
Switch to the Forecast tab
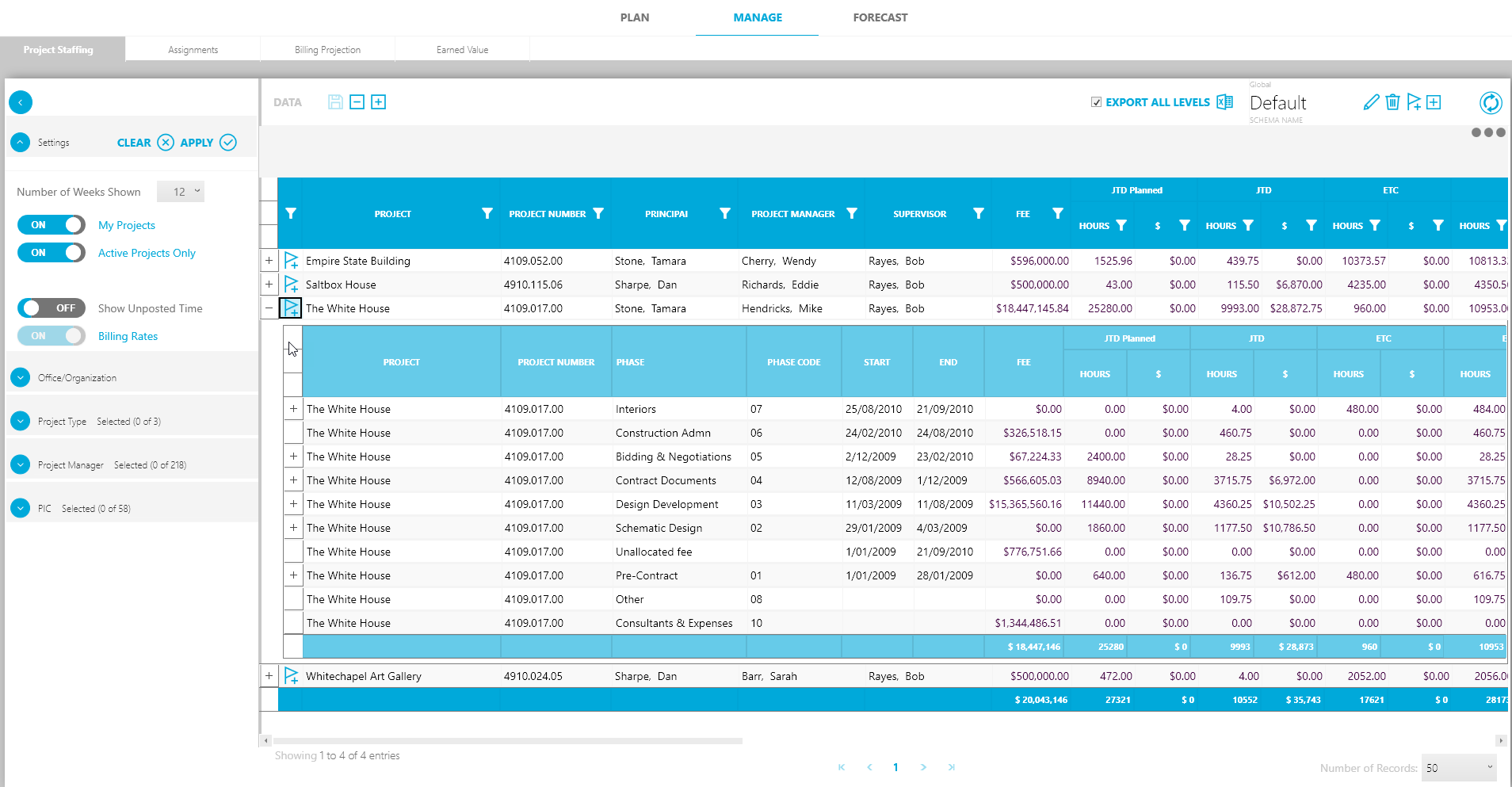(880, 17)
